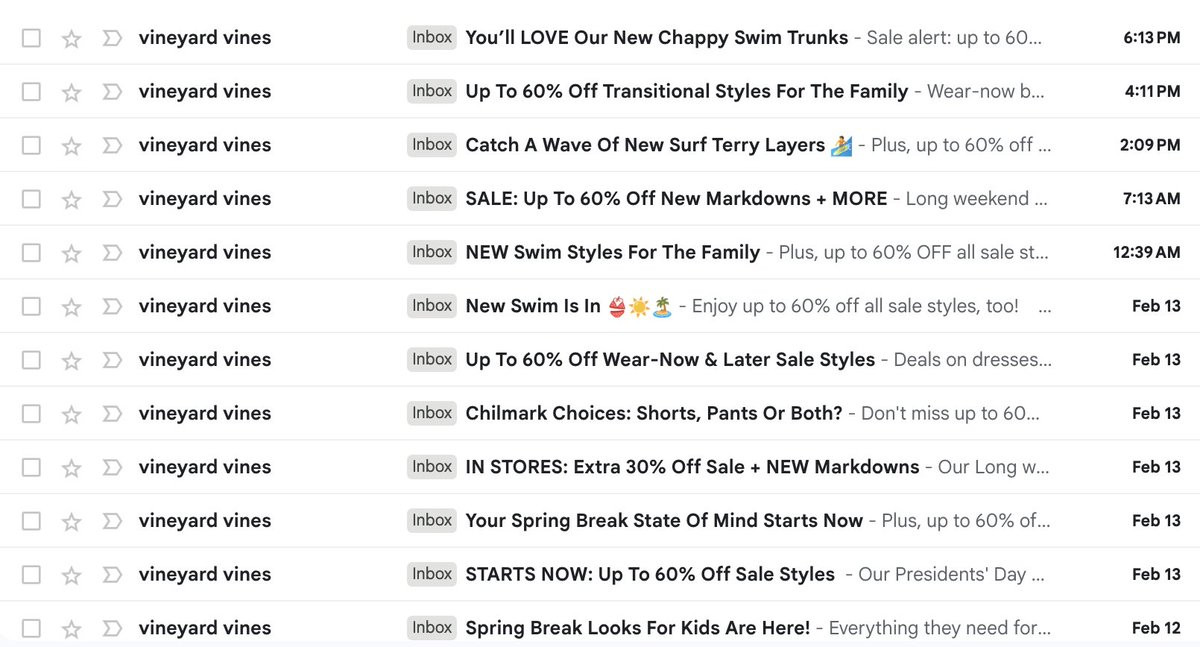Star the Chappy Swim Trunks email
Screen dimensions: 1200x647
(71, 38)
